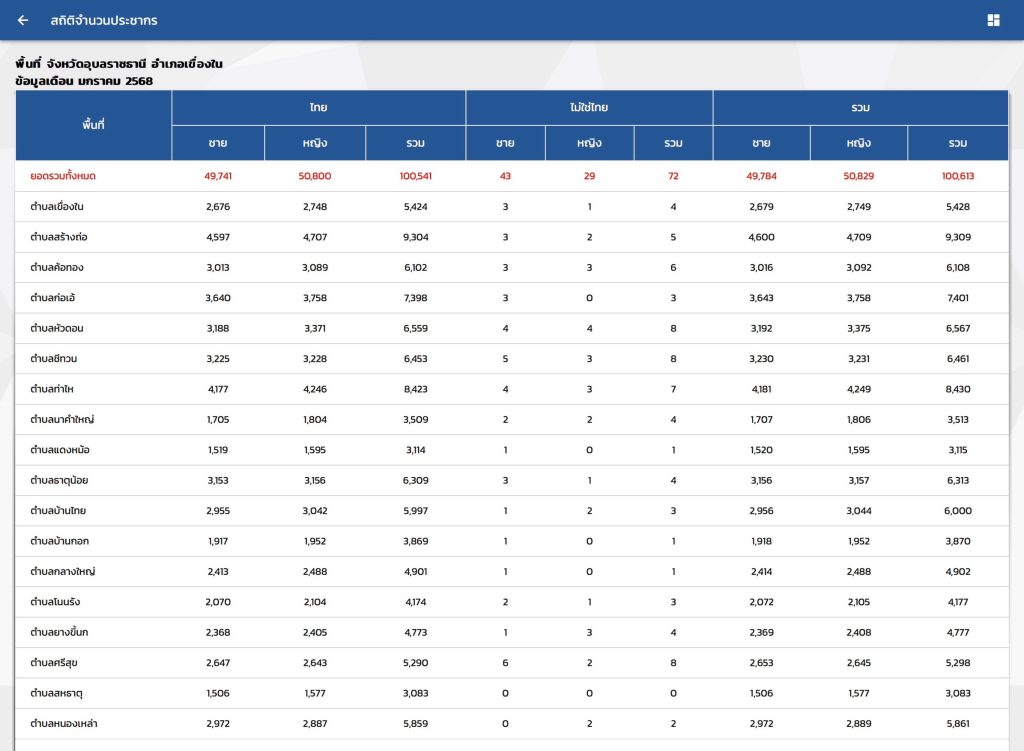The width and height of the screenshot is (1024, 751).
Task: Click the ไทย group column header
Action: pos(318,107)
